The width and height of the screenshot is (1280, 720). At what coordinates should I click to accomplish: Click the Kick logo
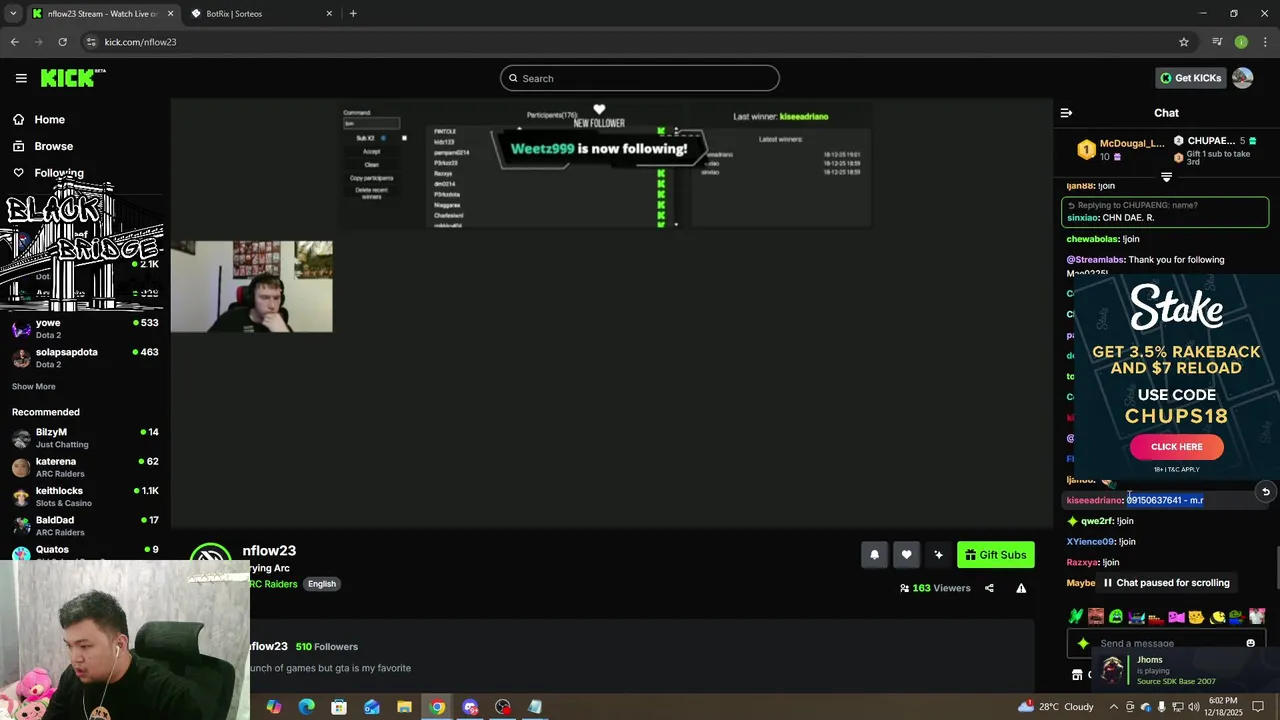click(73, 78)
